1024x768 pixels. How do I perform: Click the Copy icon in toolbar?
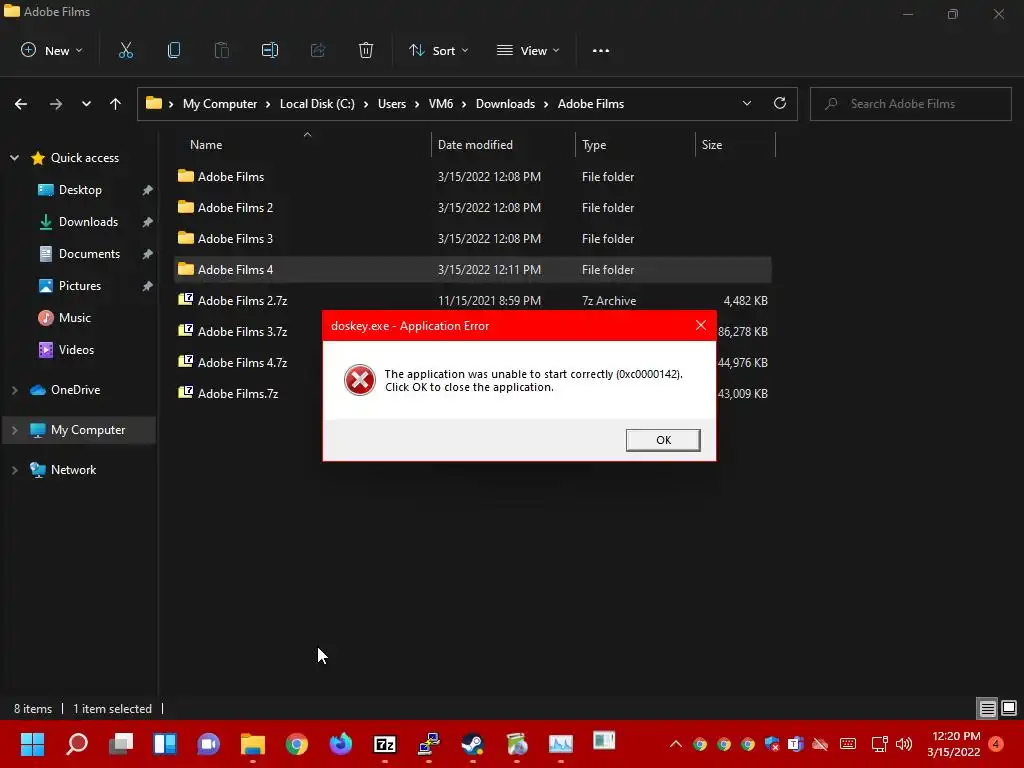click(x=174, y=50)
